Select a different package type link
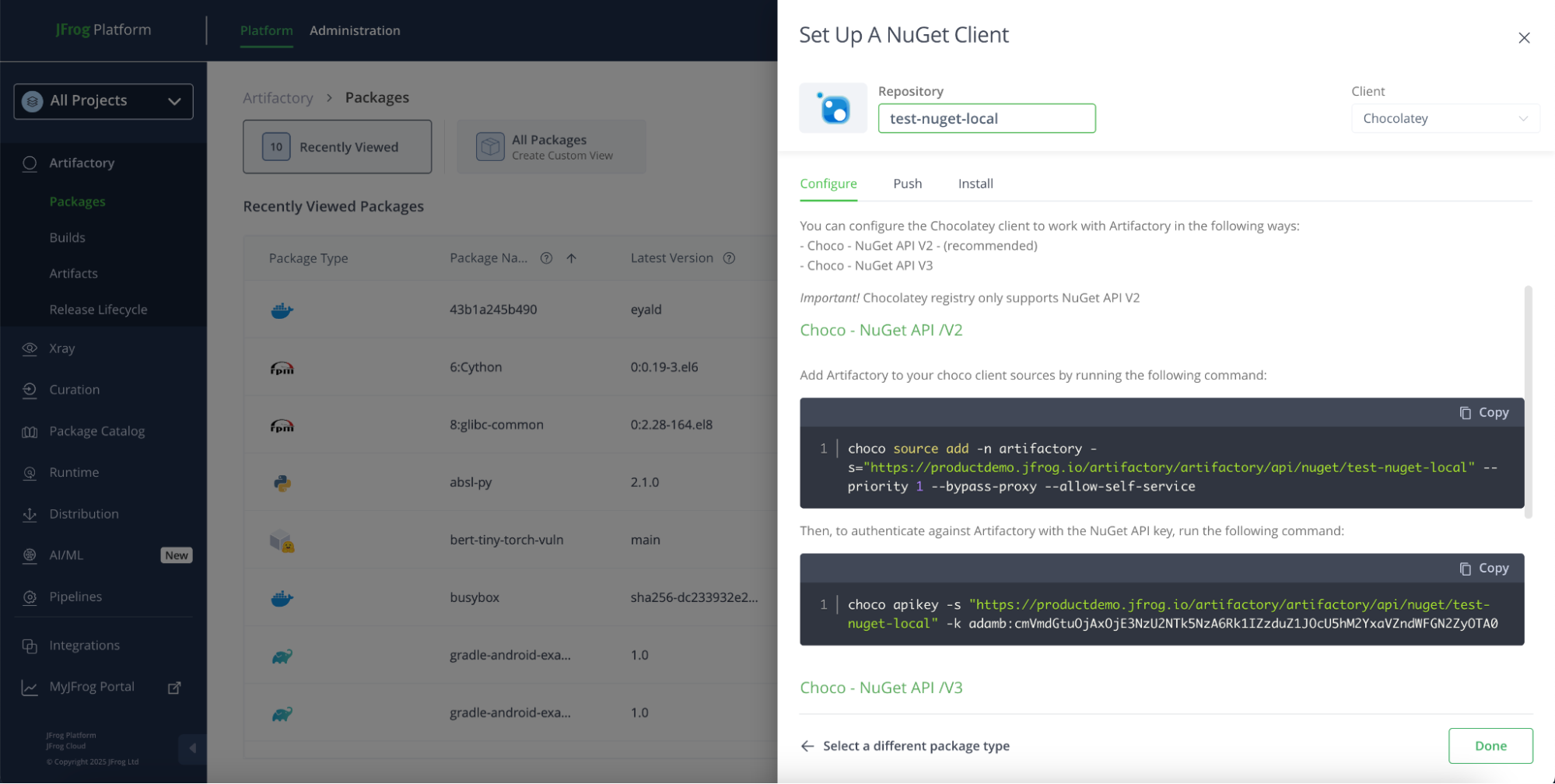The width and height of the screenshot is (1555, 784). click(915, 745)
